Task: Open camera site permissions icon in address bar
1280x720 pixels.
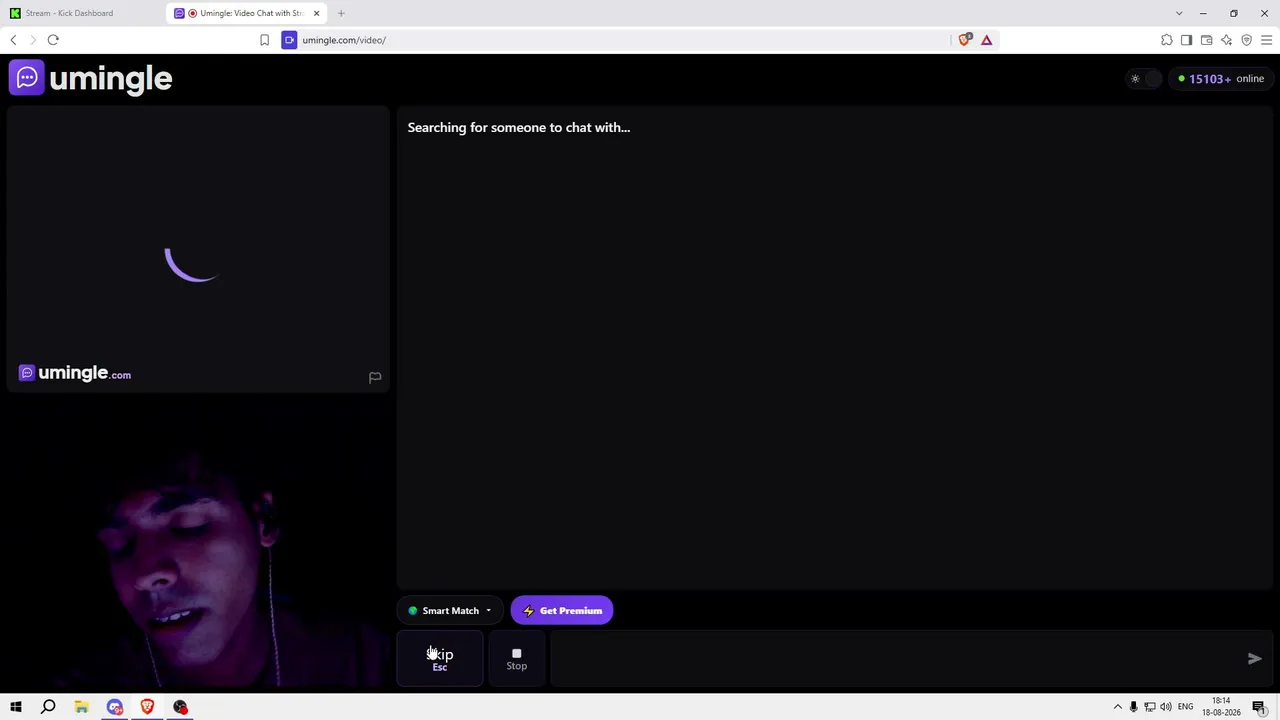Action: pyautogui.click(x=289, y=40)
